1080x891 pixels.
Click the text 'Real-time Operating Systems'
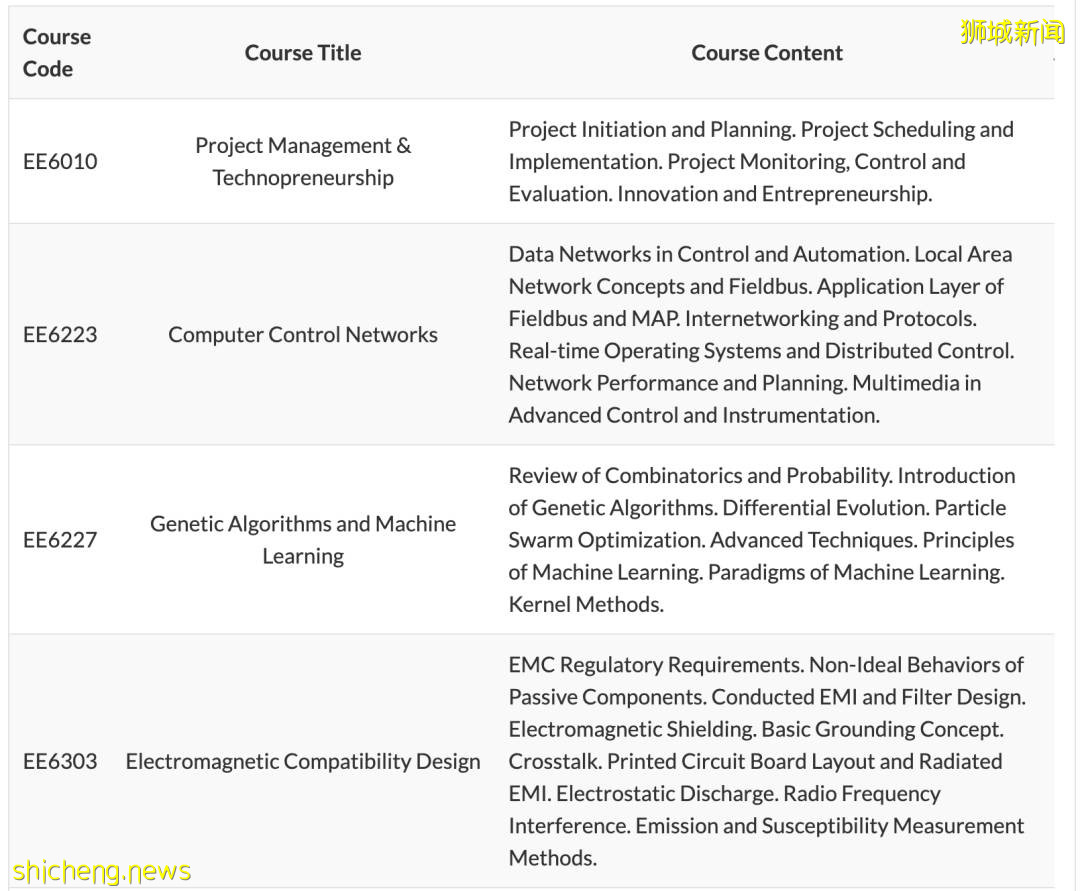click(639, 351)
